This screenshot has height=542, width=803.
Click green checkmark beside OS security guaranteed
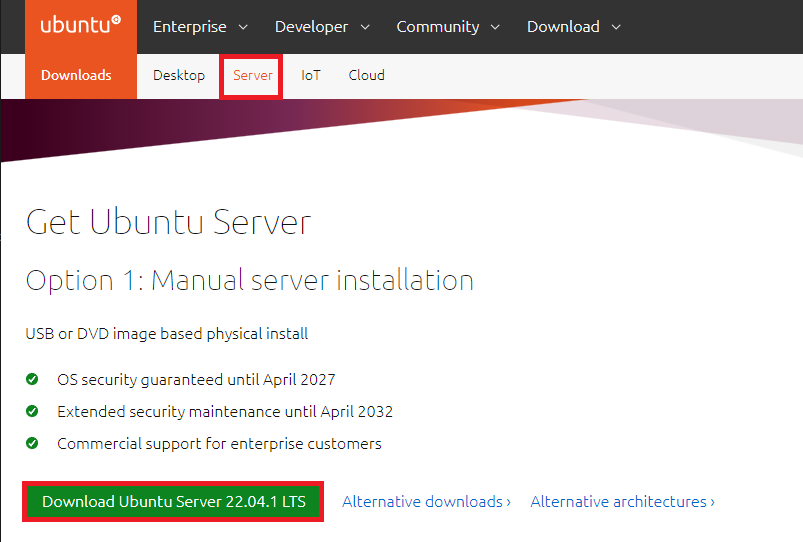coord(32,379)
